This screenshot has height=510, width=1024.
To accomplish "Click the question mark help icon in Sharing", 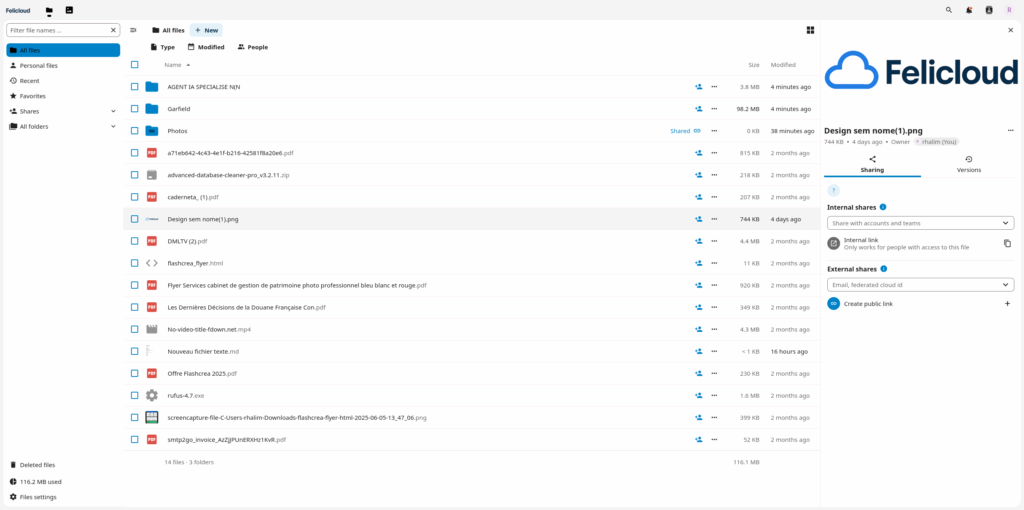I will tap(833, 191).
